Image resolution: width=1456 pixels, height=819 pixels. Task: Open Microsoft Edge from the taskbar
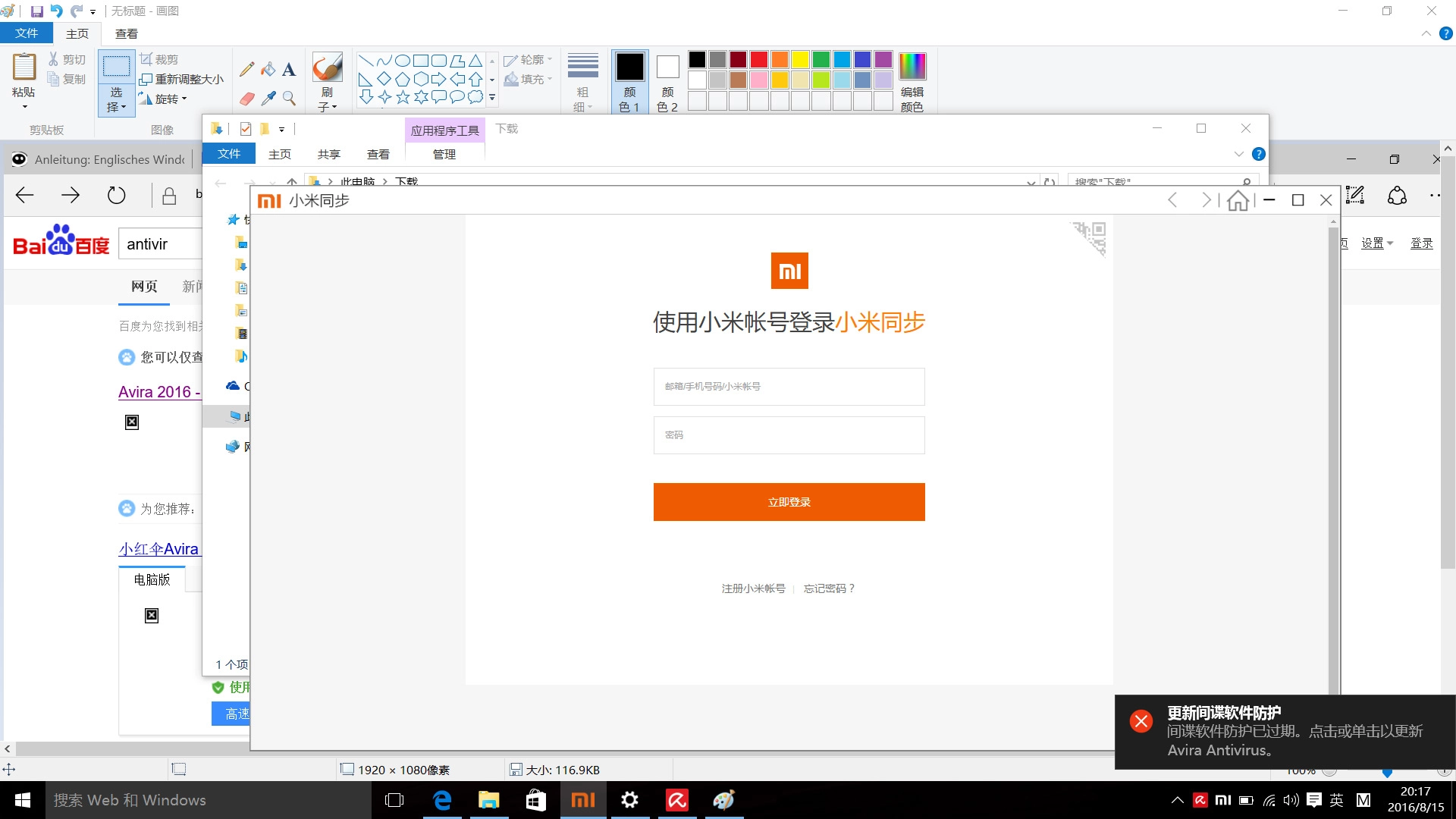(442, 800)
